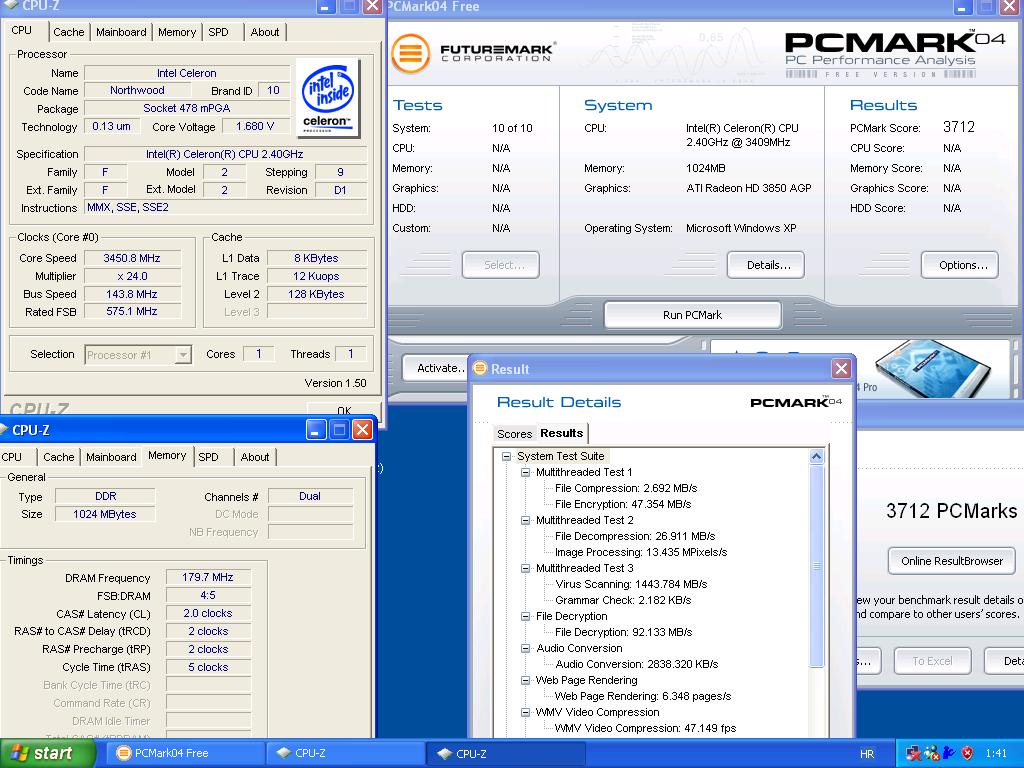
Task: Open Cache tab in lower CPU-Z window
Action: pos(59,457)
